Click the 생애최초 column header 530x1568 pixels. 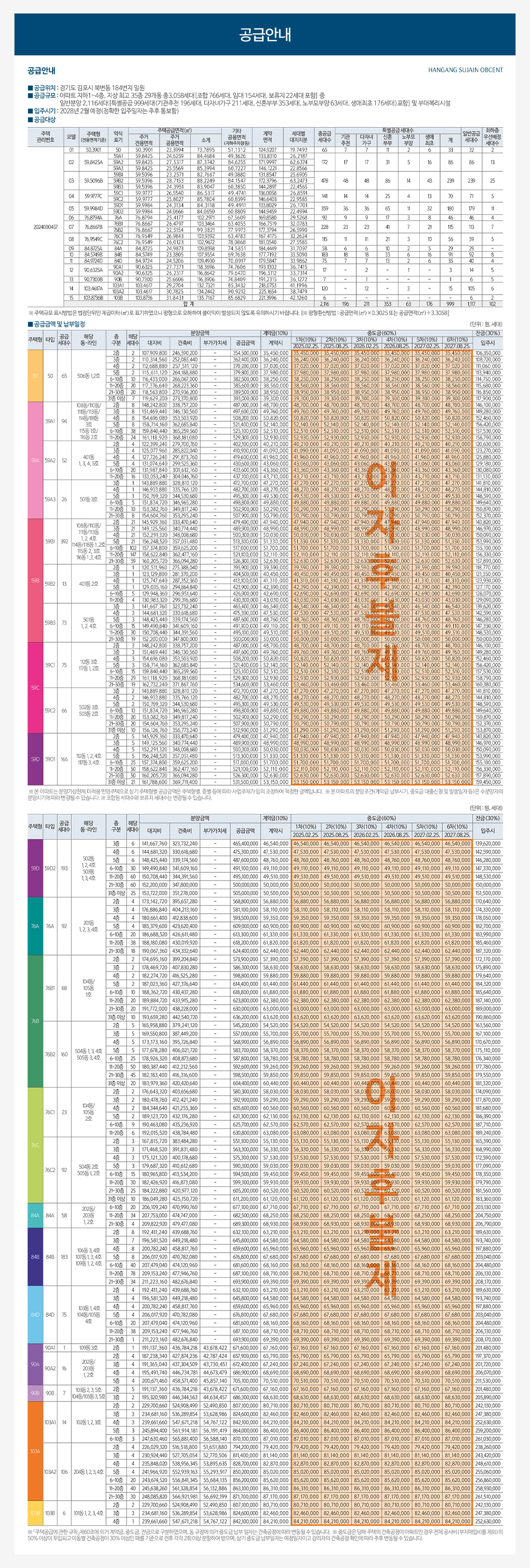click(x=429, y=140)
